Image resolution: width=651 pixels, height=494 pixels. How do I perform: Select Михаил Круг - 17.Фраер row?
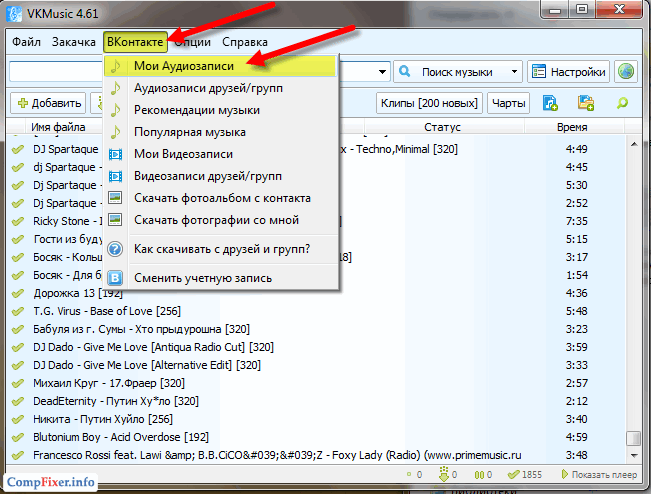click(316, 383)
